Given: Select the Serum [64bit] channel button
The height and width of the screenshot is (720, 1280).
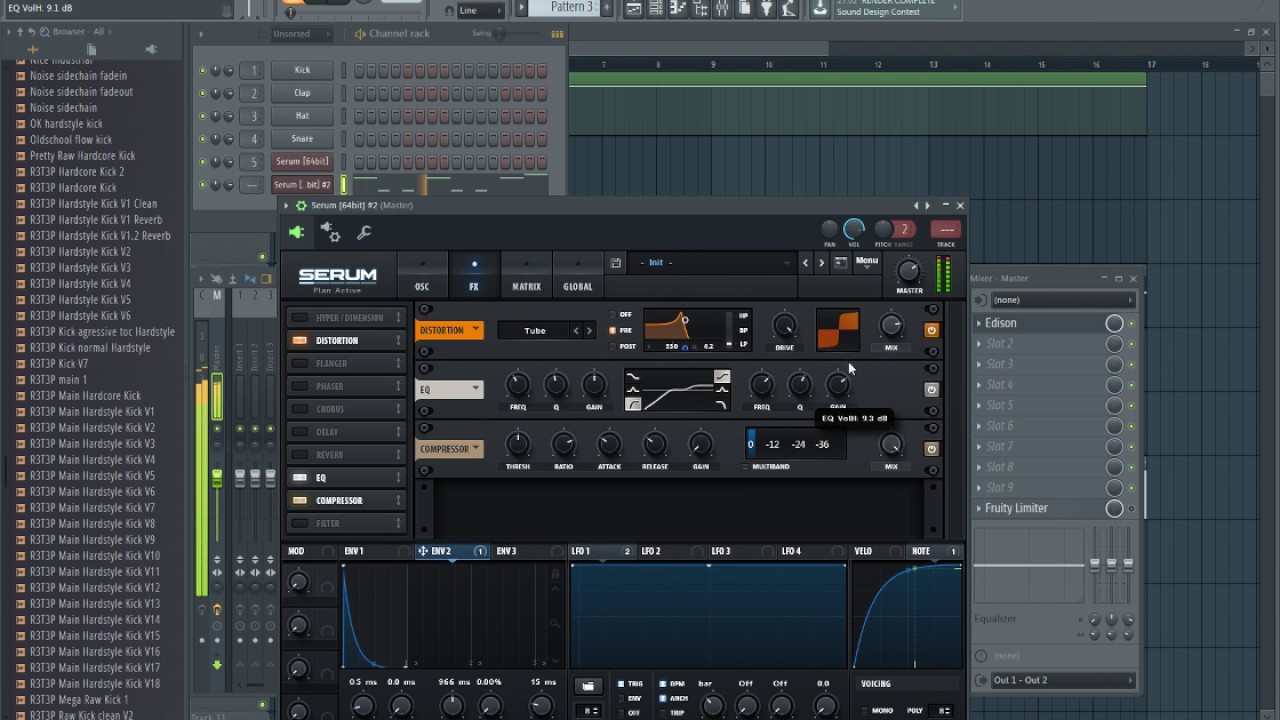Looking at the screenshot, I should coord(302,161).
